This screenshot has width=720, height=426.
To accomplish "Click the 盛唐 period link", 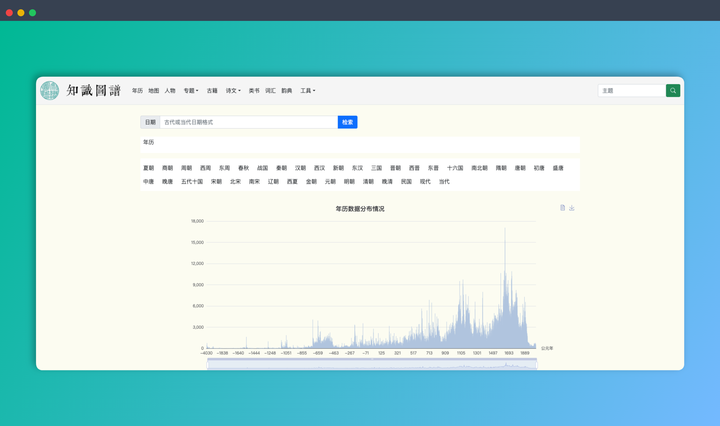I will tap(558, 168).
